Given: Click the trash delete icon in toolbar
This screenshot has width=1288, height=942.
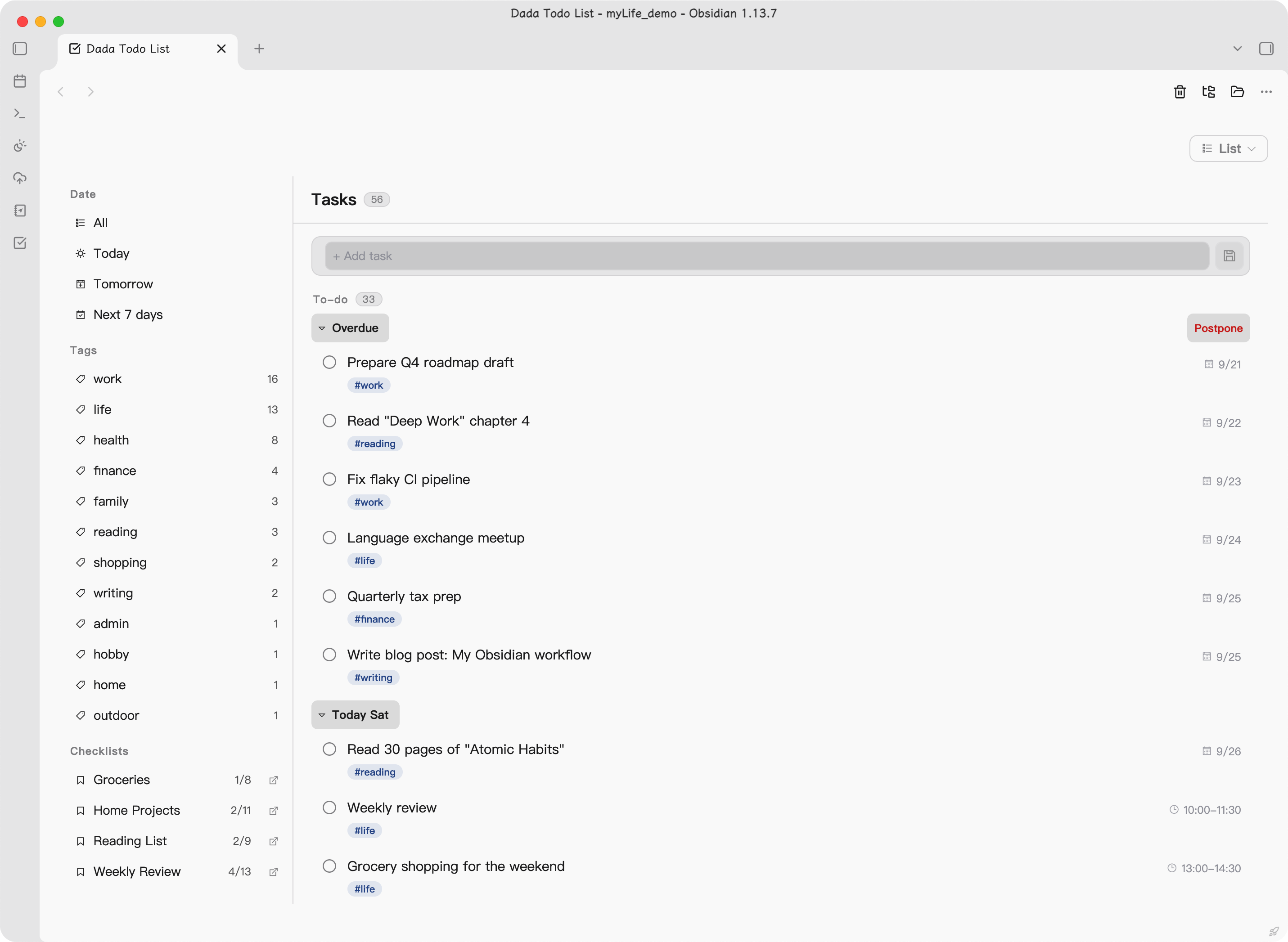Looking at the screenshot, I should click(x=1180, y=92).
